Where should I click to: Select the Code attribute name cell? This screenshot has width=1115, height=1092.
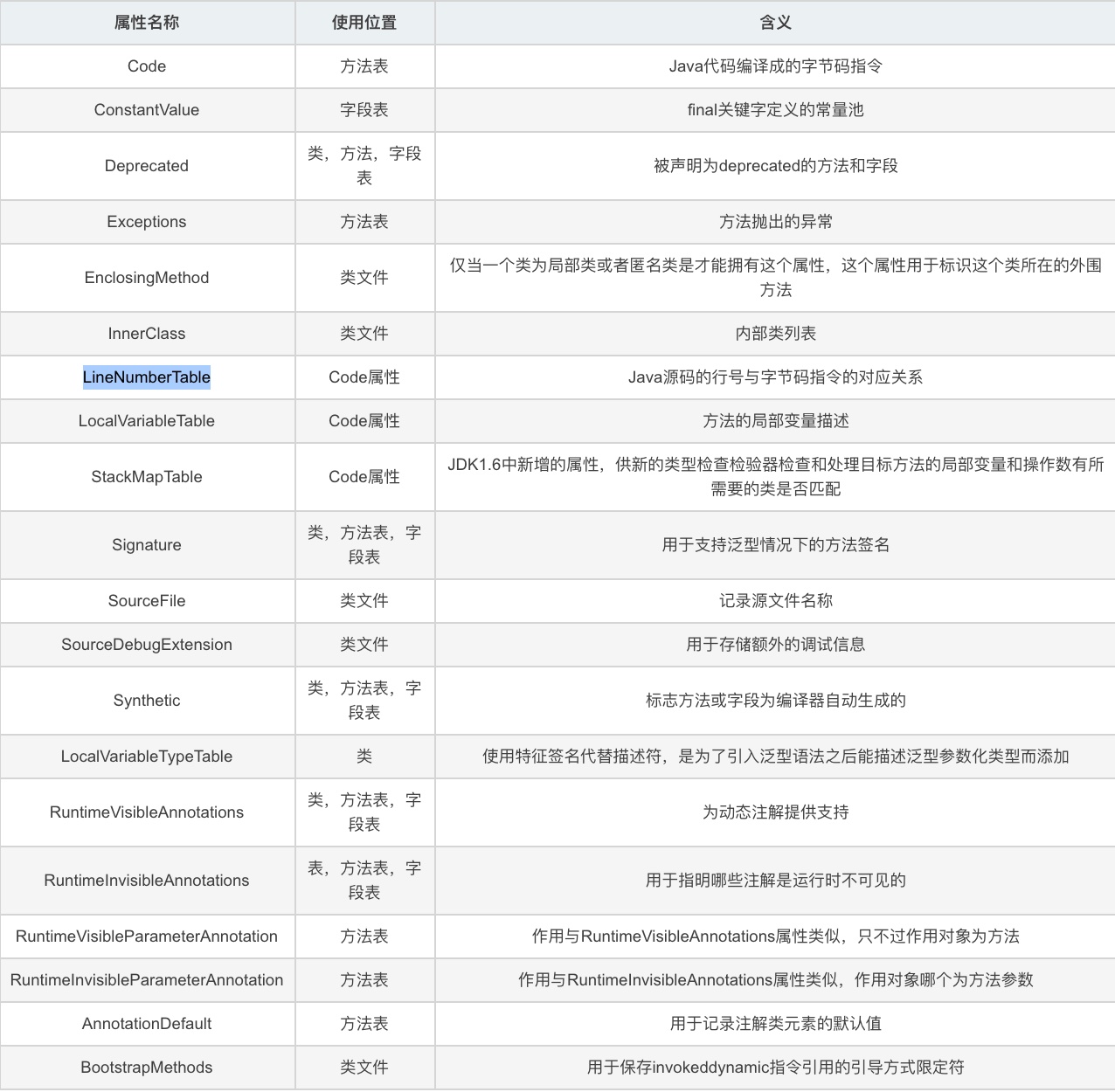[147, 66]
